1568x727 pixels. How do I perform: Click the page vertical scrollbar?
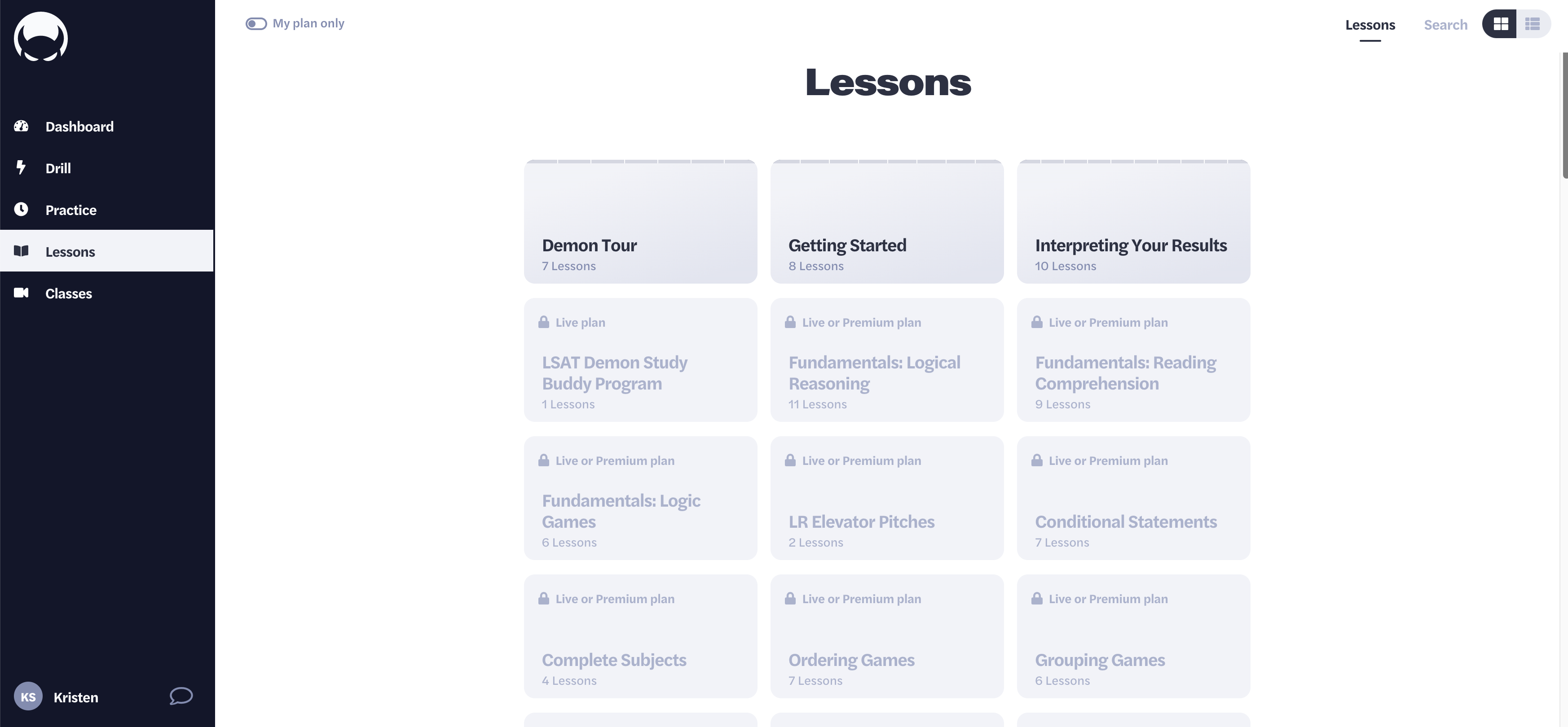(x=1564, y=116)
